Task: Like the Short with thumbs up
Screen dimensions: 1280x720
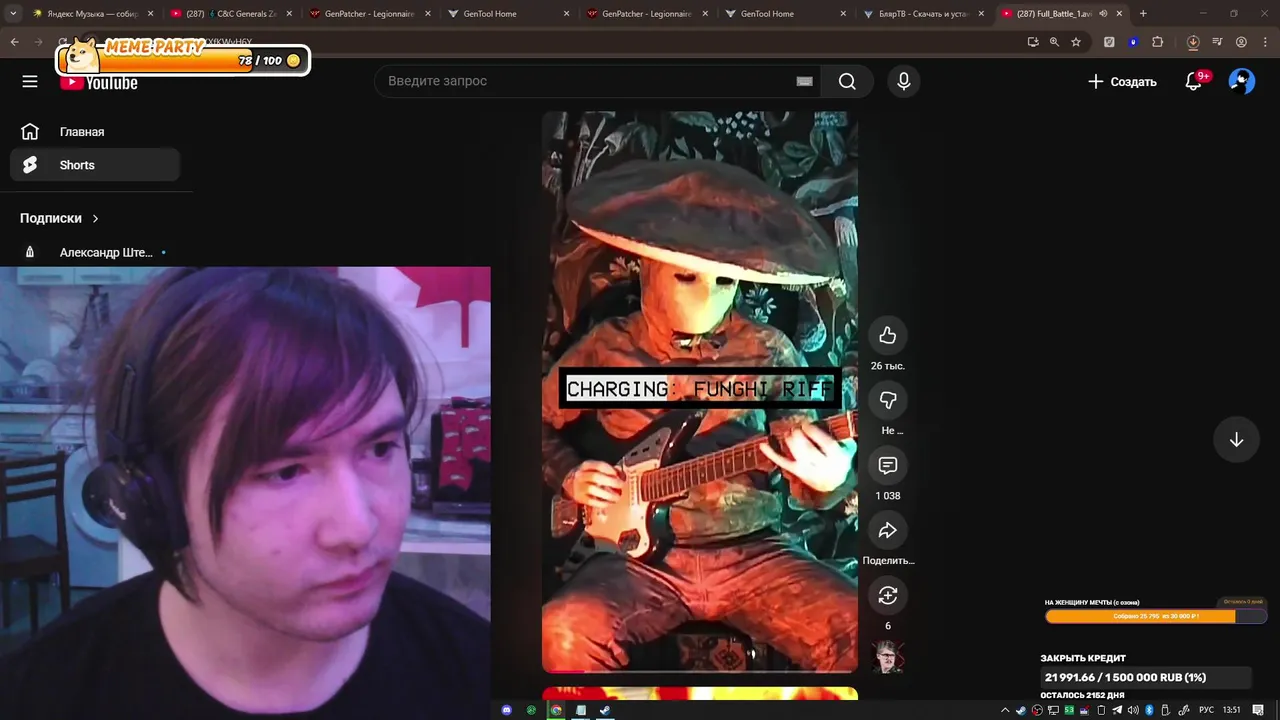Action: (888, 335)
